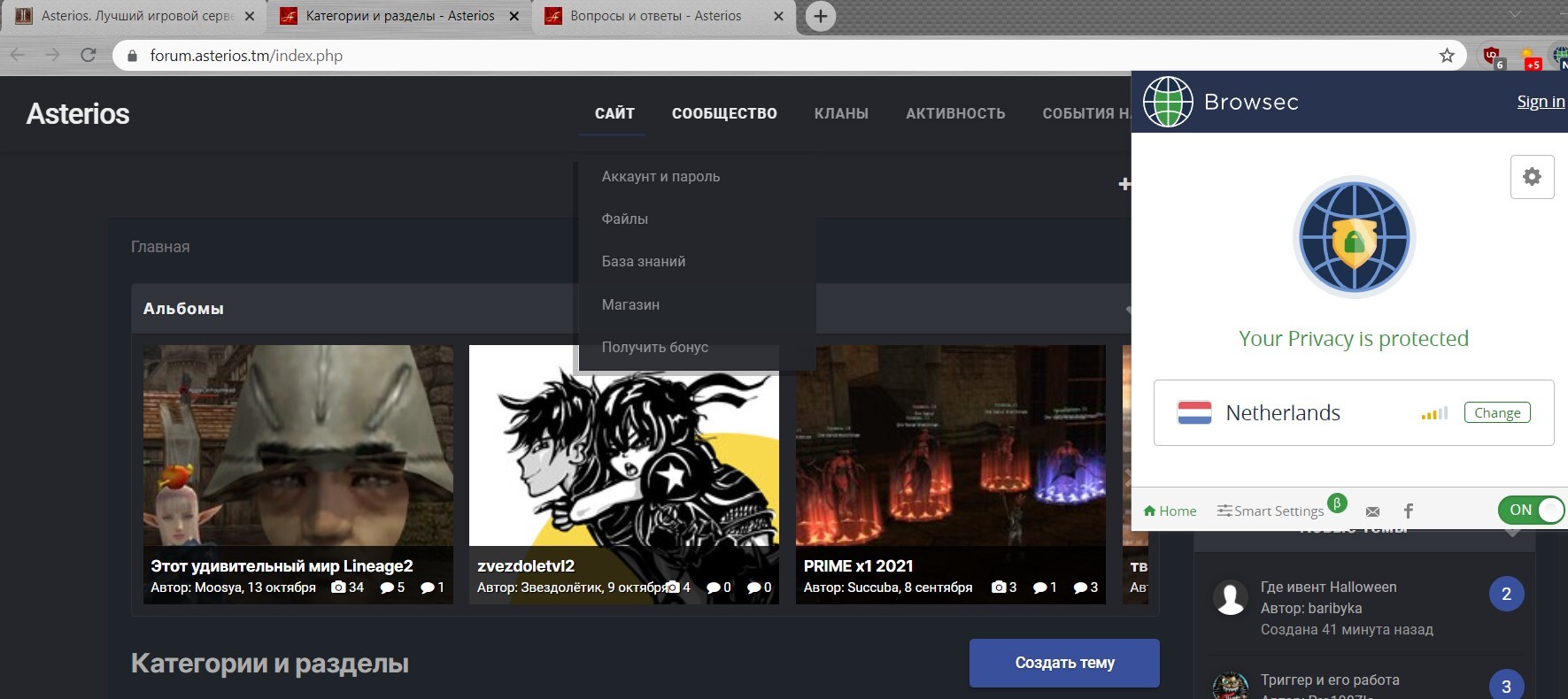This screenshot has height=699, width=1568.
Task: Open the АКТИВНОСТЬ menu
Action: [955, 113]
